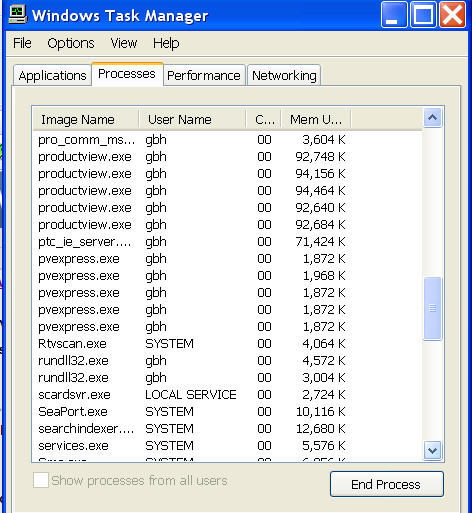Viewport: 472px width, 513px height.
Task: Sort by Image Name column header
Action: point(86,119)
